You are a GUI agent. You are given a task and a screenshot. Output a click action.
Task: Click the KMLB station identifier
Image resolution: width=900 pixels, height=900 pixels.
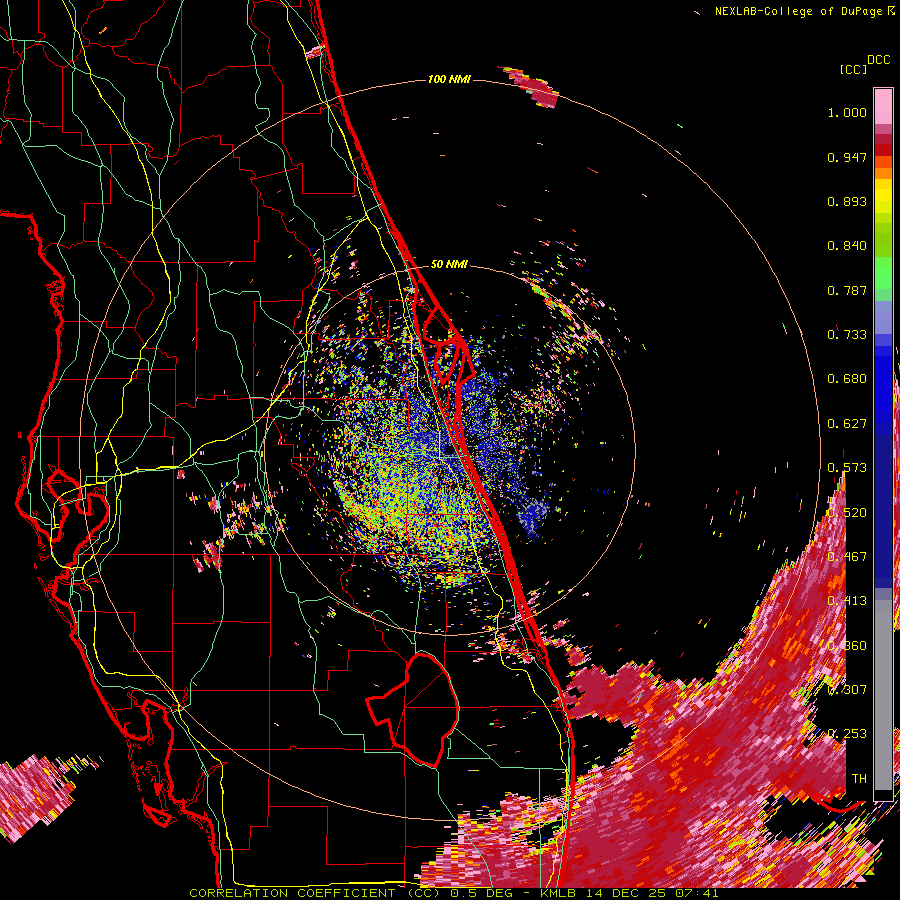560,893
